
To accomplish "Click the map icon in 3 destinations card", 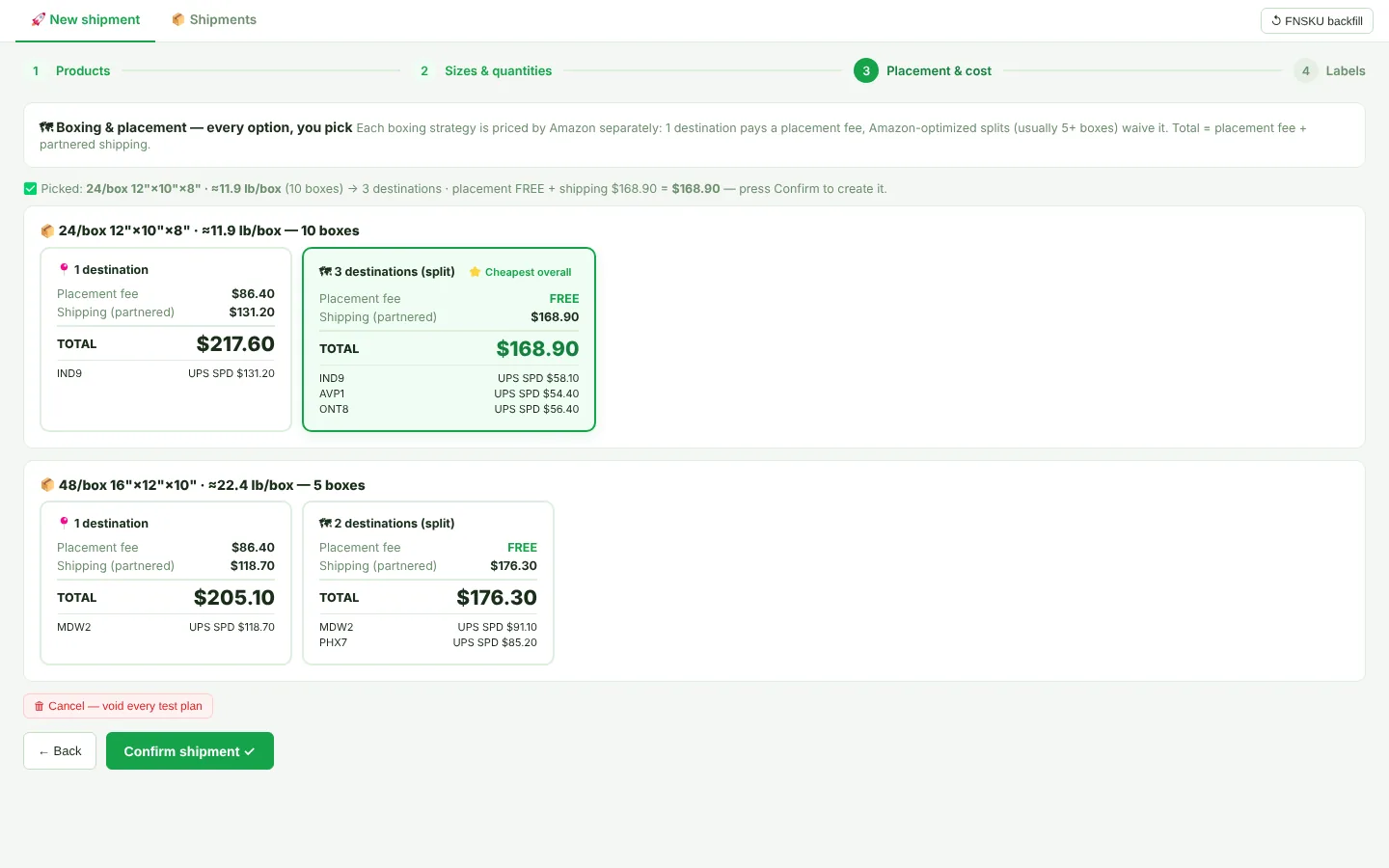I will 326,271.
